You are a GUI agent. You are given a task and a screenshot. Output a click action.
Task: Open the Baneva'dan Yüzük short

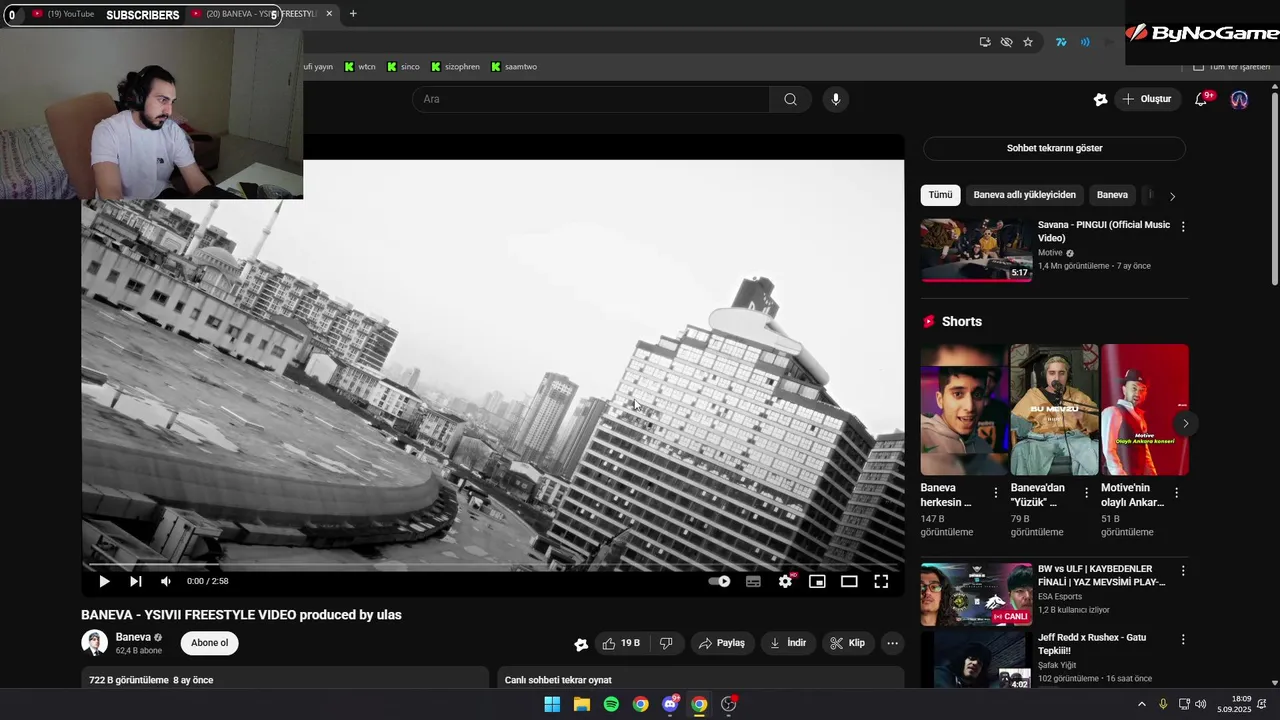click(x=1054, y=410)
